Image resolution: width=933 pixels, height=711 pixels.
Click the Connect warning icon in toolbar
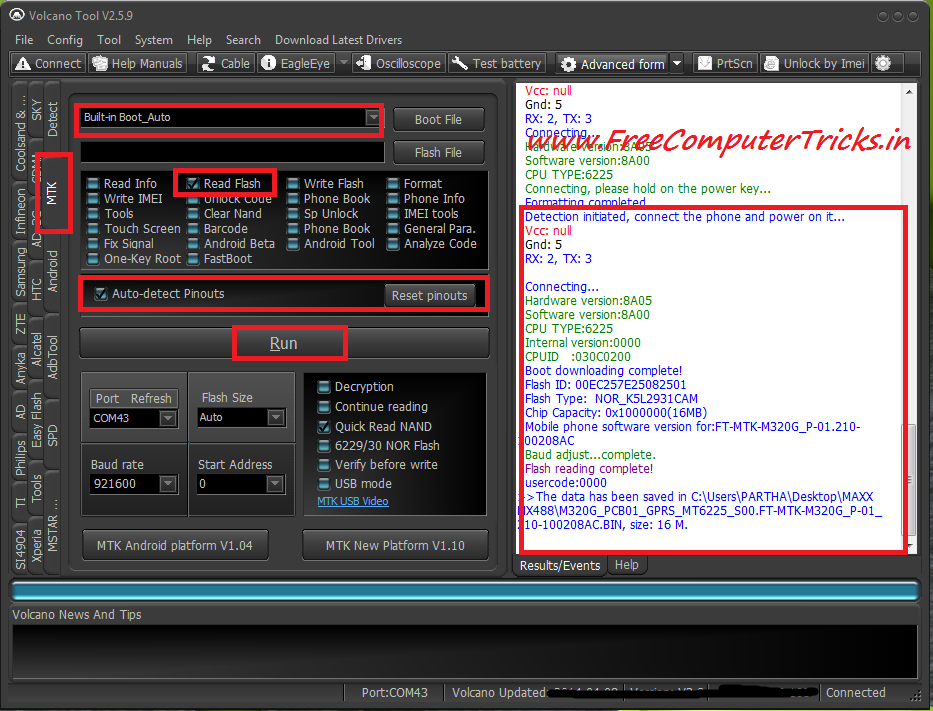click(x=23, y=63)
